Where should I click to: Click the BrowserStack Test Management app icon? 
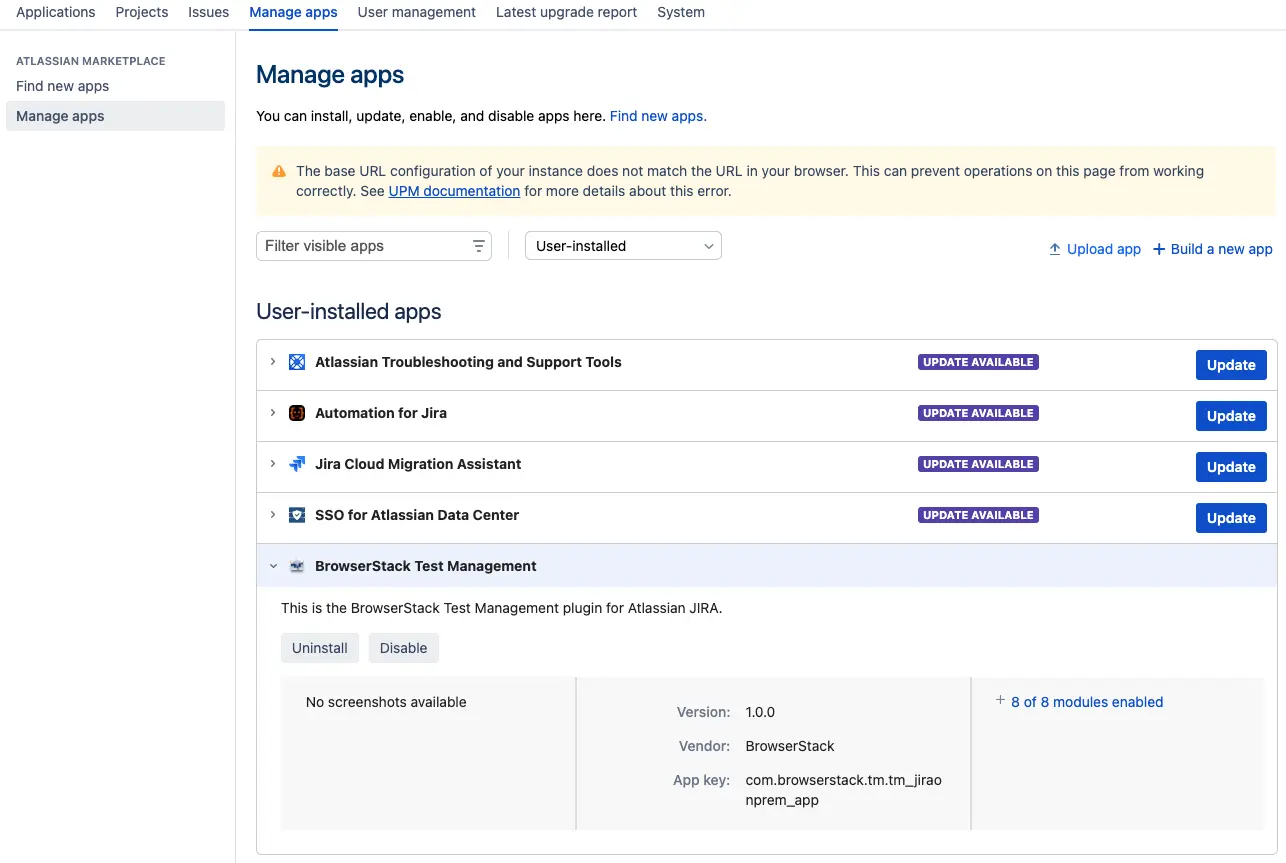(297, 566)
